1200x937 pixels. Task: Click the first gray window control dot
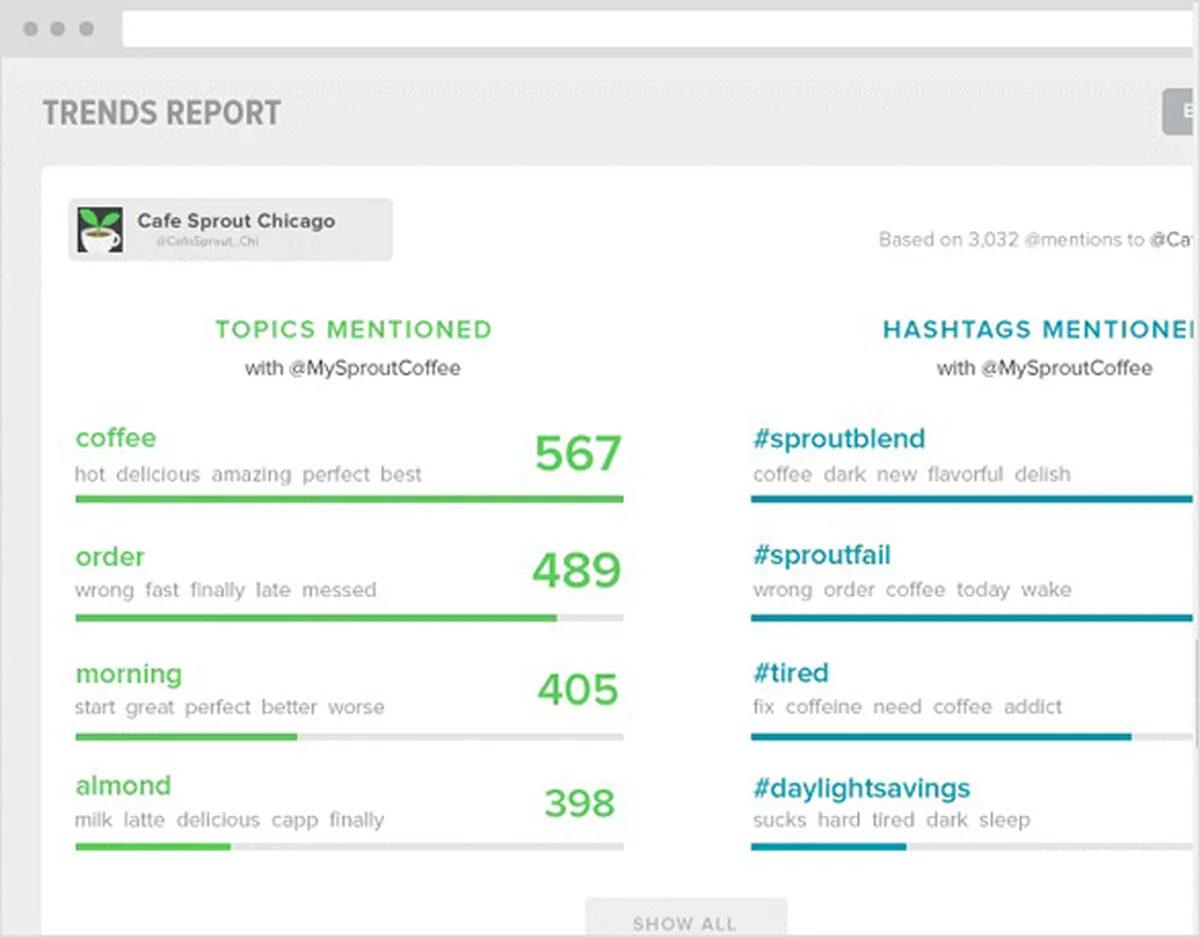pyautogui.click(x=31, y=29)
